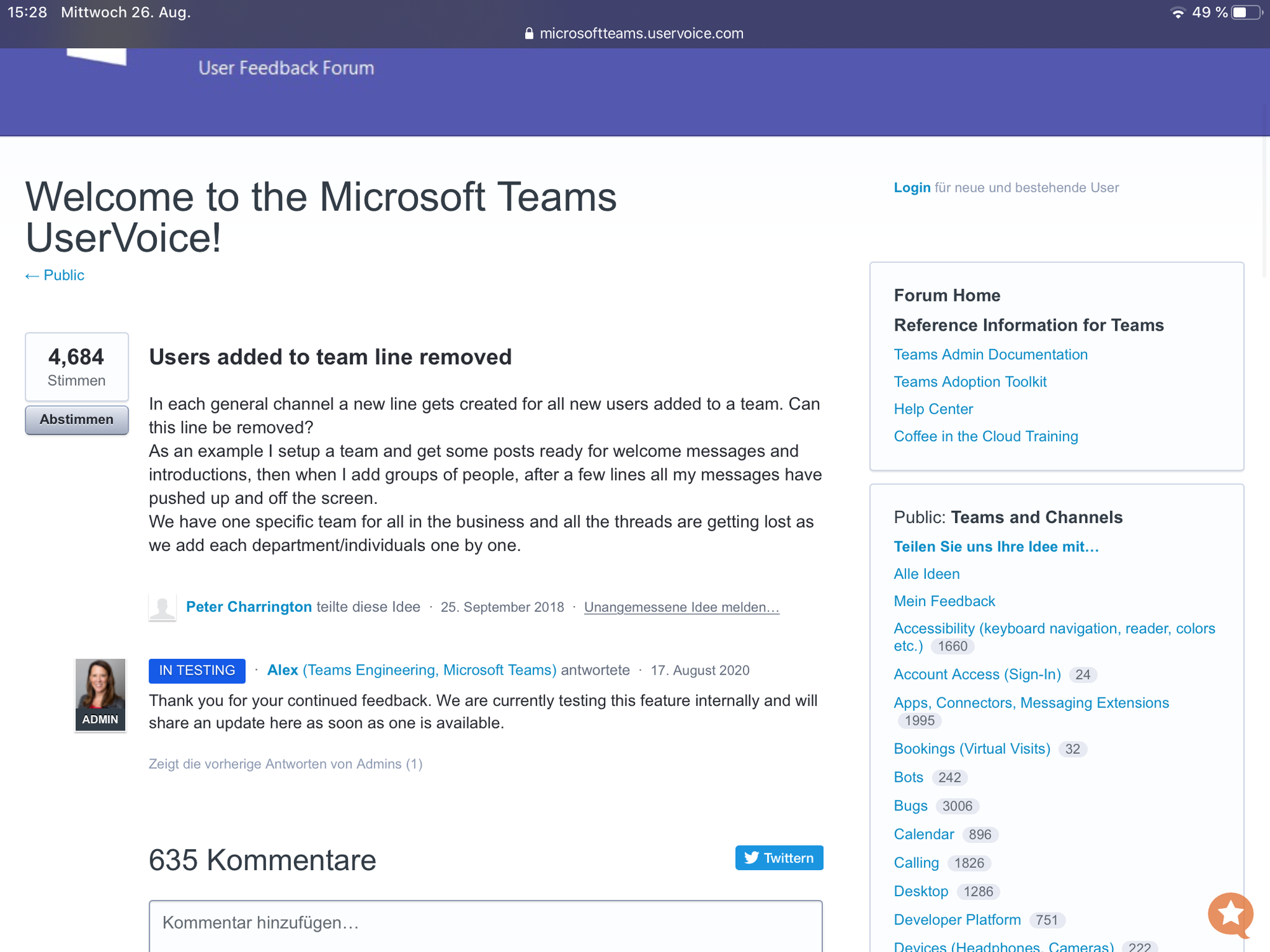Click the Reference Information for Teams heading
Viewport: 1270px width, 952px height.
1029,326
